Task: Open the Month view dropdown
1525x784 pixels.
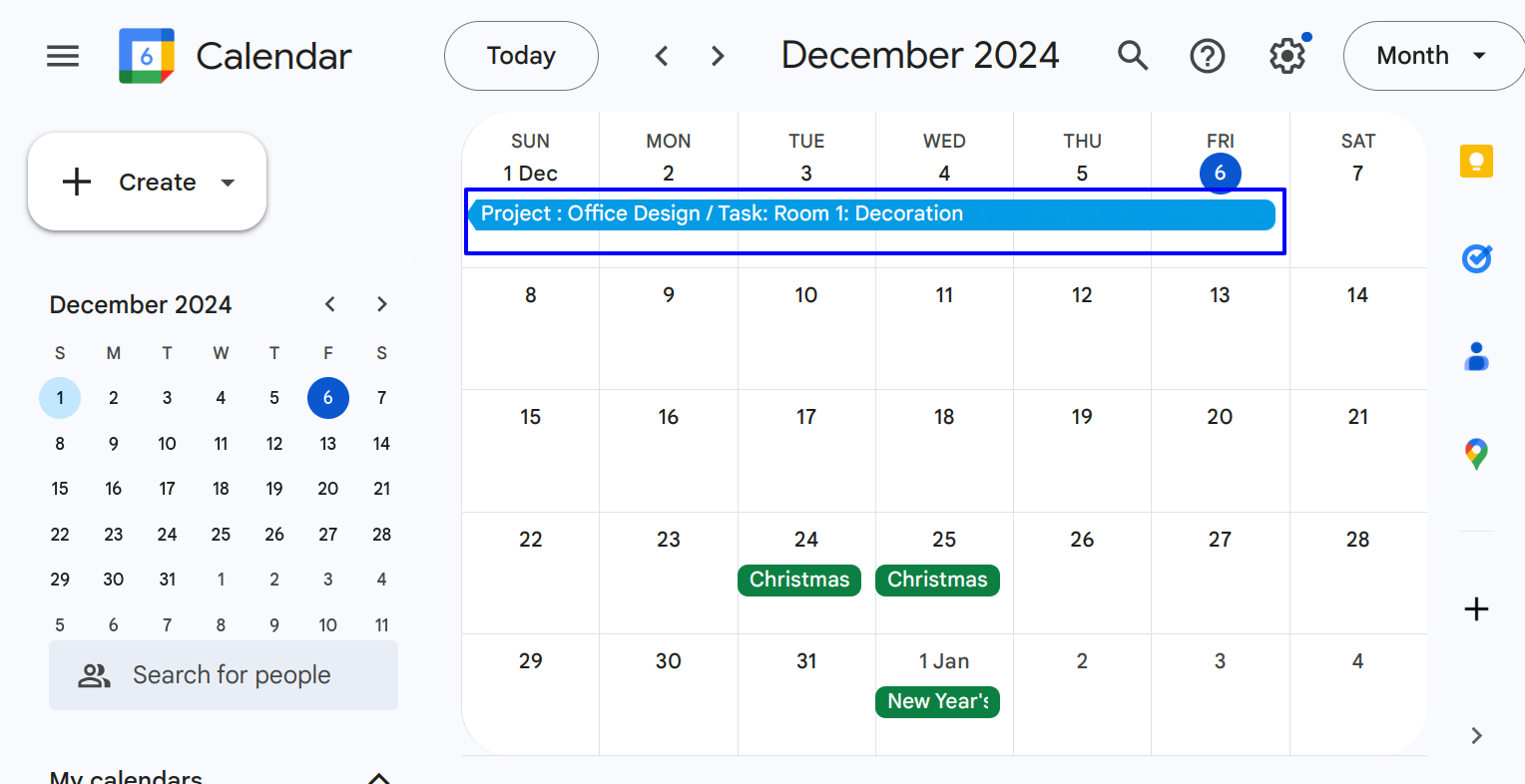Action: pos(1431,56)
